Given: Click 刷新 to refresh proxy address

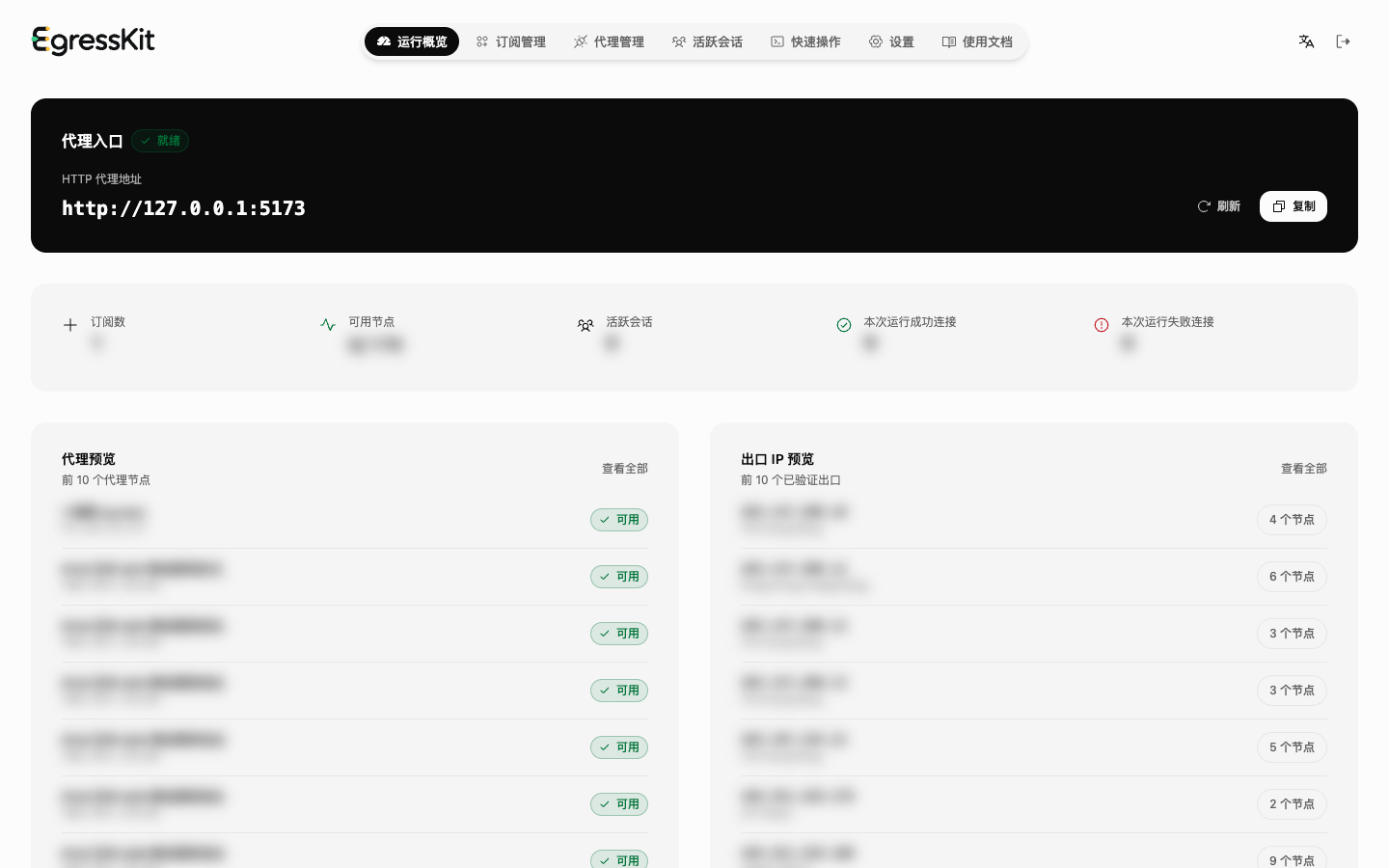Looking at the screenshot, I should coord(1219,206).
